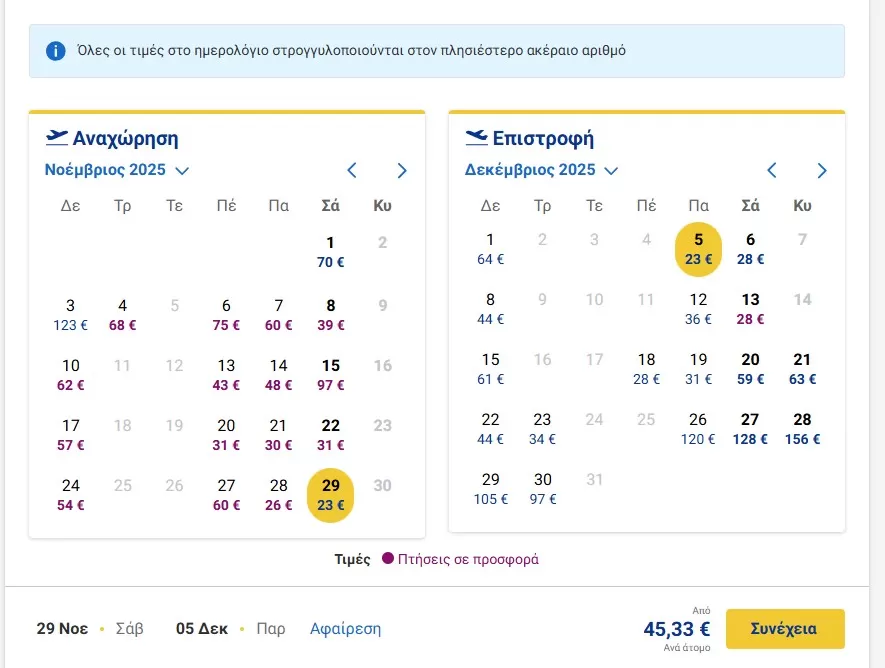The height and width of the screenshot is (668, 885).
Task: Choose November 3 departure at 123 €
Action: tap(71, 314)
